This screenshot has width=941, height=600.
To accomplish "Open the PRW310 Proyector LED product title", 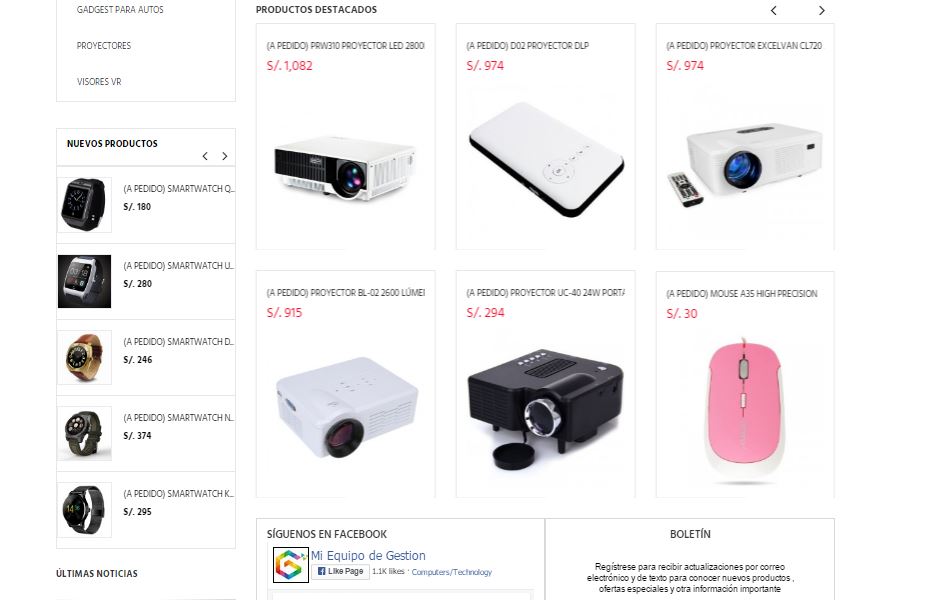I will click(346, 46).
